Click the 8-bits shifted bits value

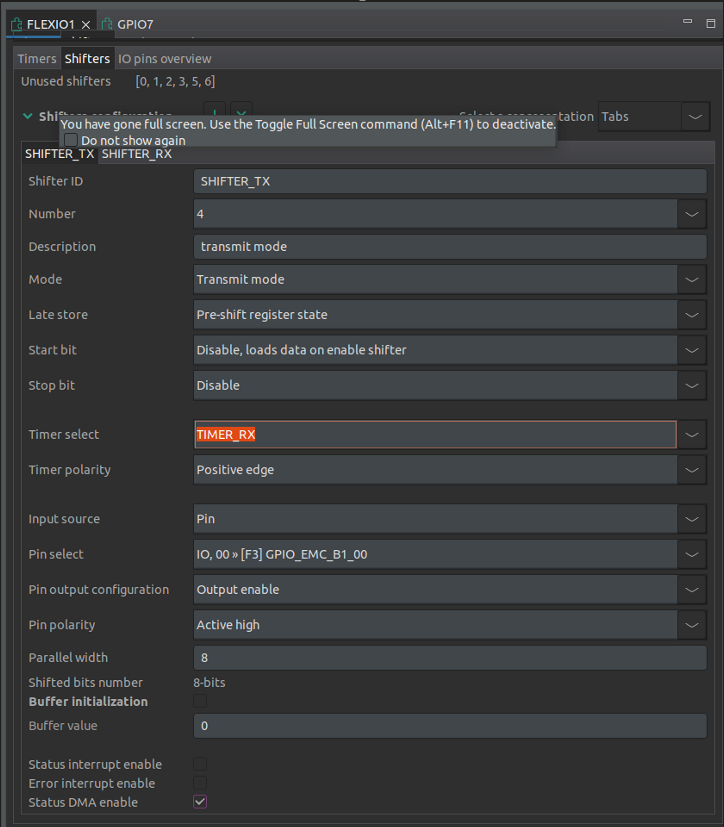pyautogui.click(x=209, y=682)
